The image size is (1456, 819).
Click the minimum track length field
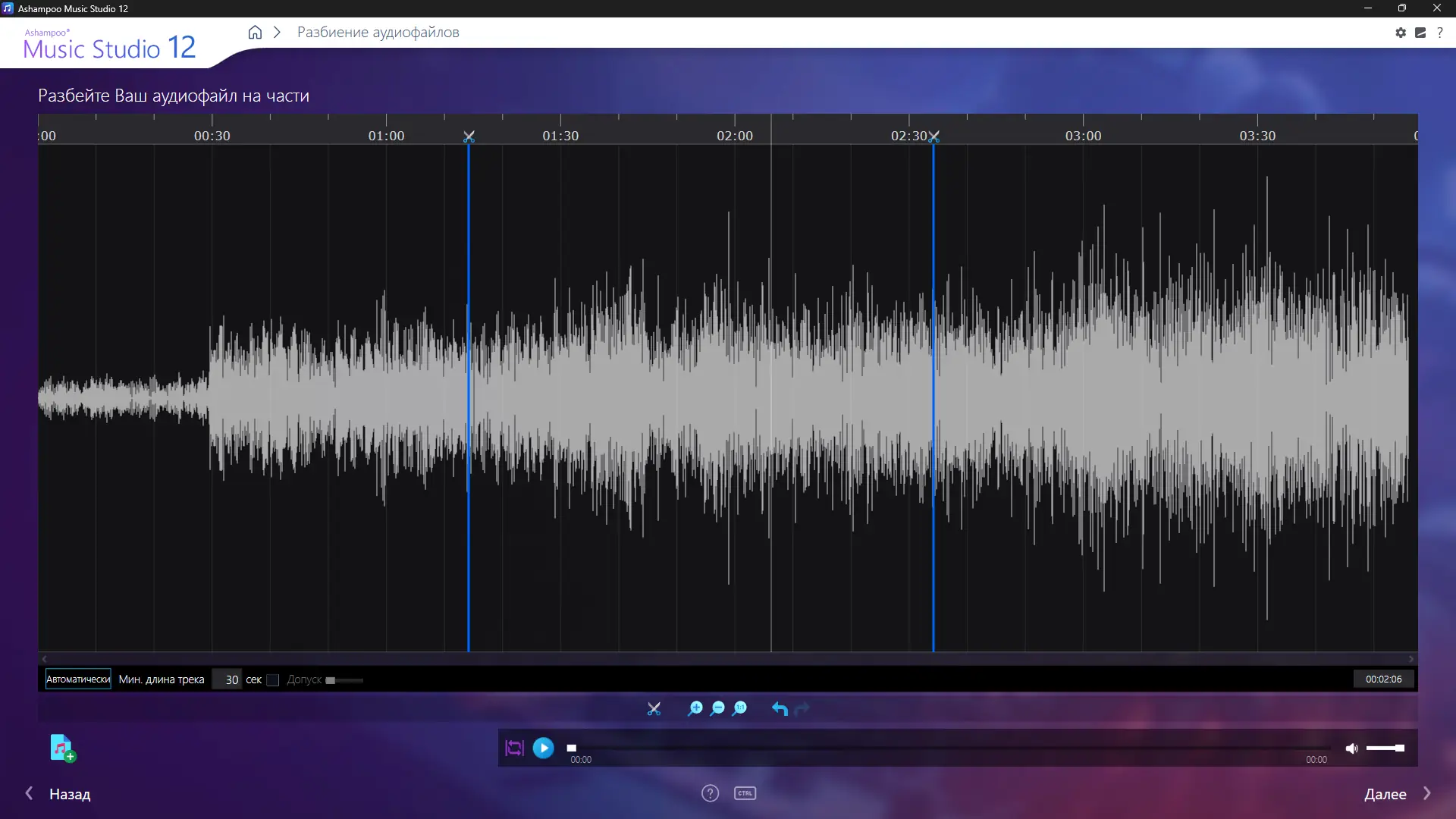227,679
